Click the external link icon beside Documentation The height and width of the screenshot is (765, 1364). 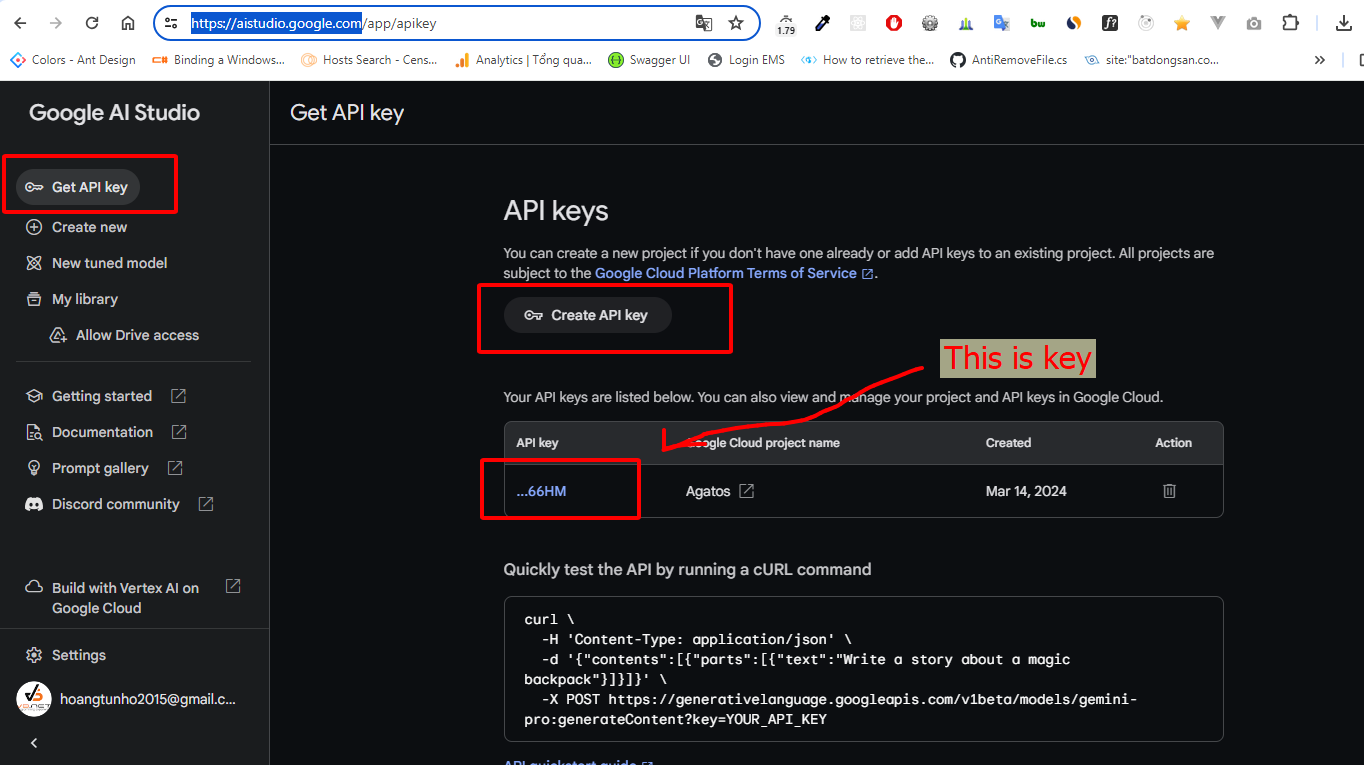click(179, 432)
